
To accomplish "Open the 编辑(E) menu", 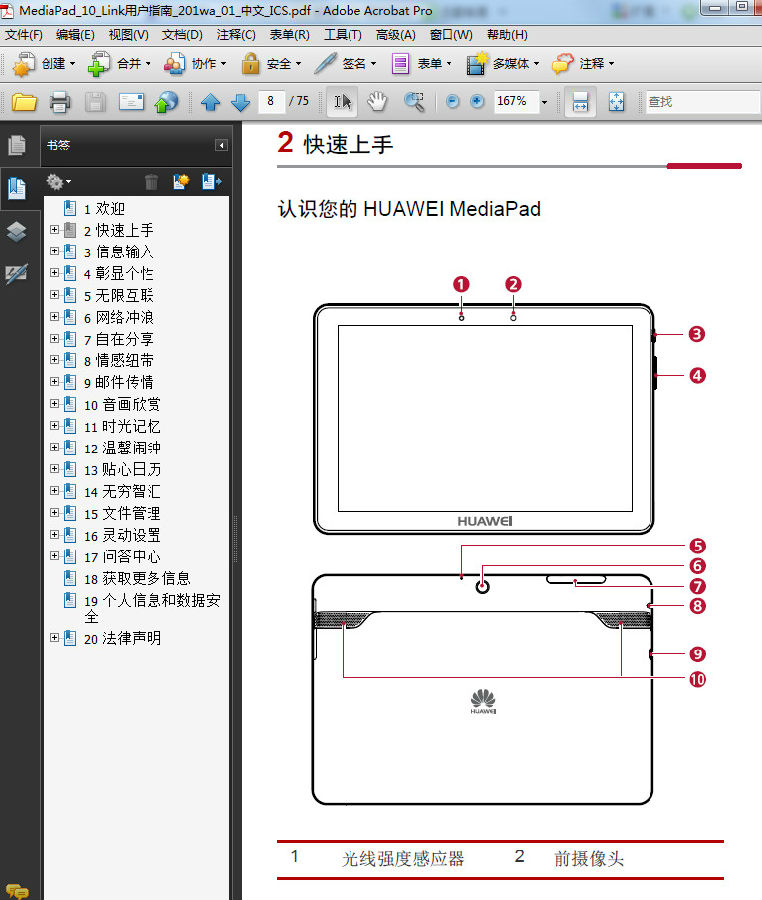I will tap(75, 35).
